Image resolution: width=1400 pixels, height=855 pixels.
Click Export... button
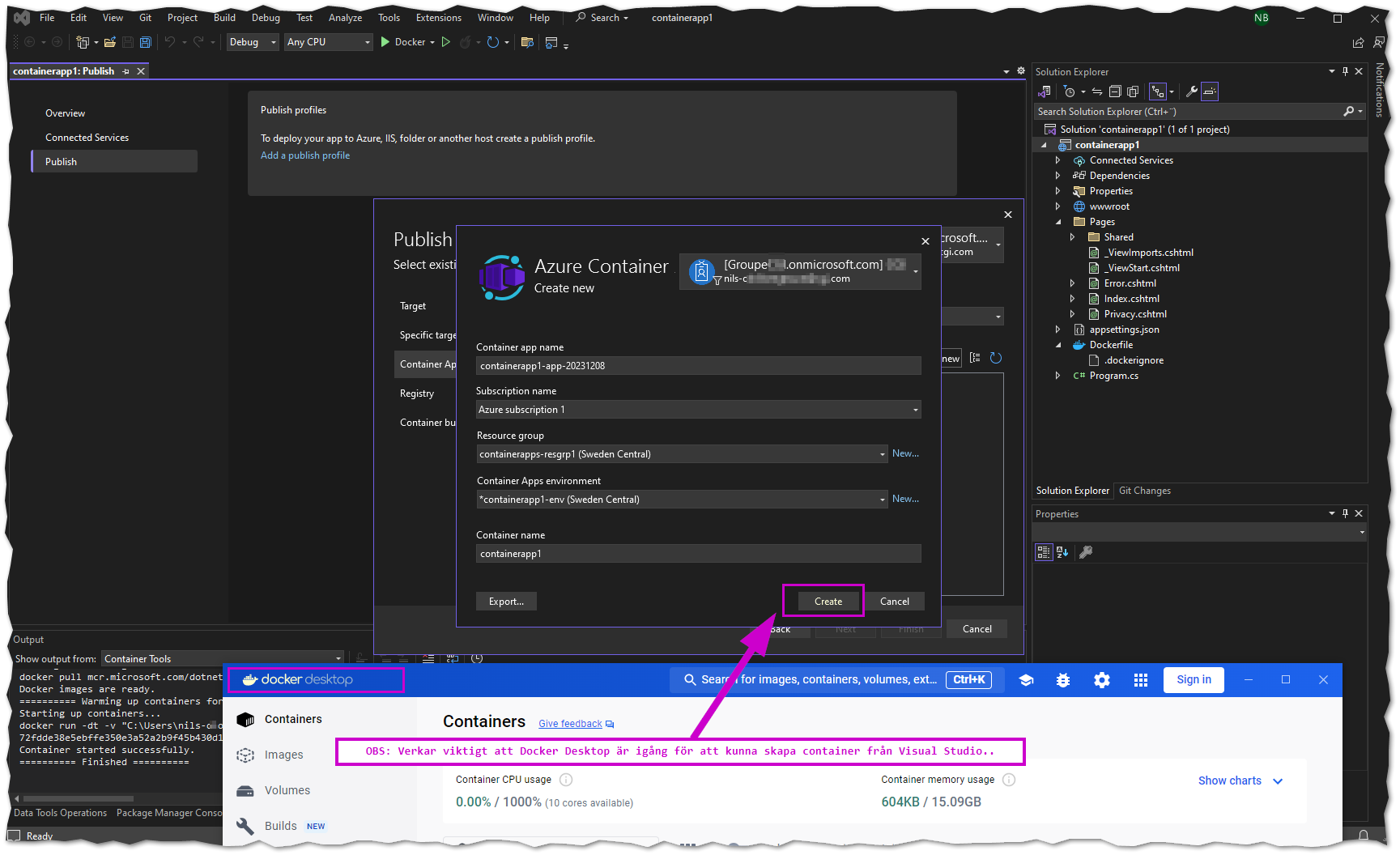[x=506, y=602]
